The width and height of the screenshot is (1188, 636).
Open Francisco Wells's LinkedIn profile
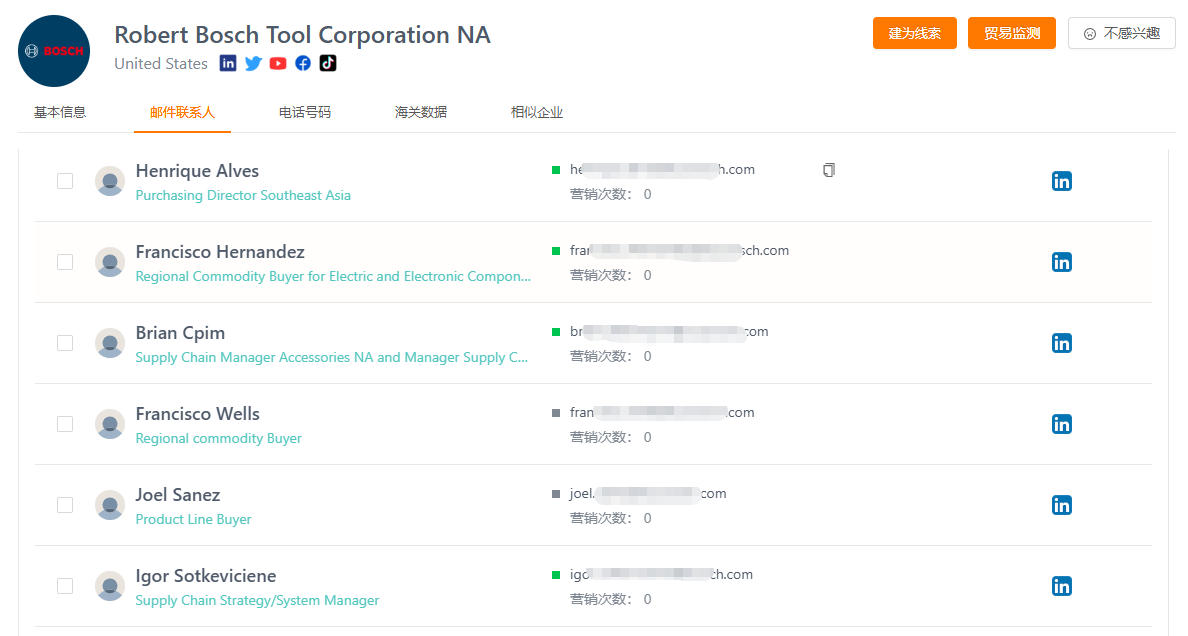point(1061,425)
